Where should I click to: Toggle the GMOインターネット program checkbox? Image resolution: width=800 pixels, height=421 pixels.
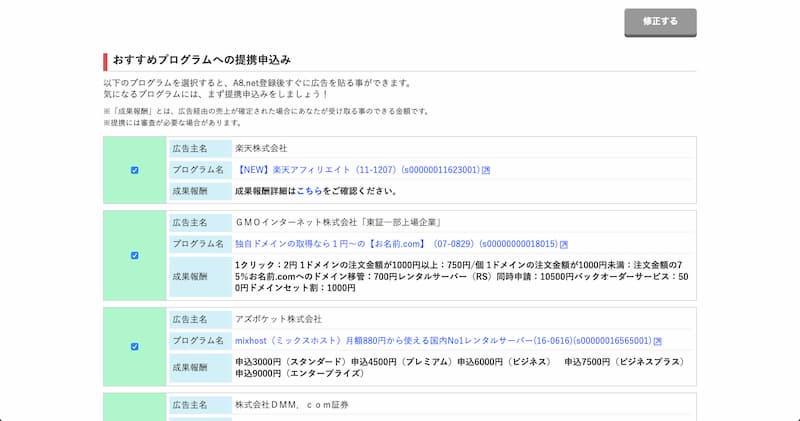click(135, 255)
